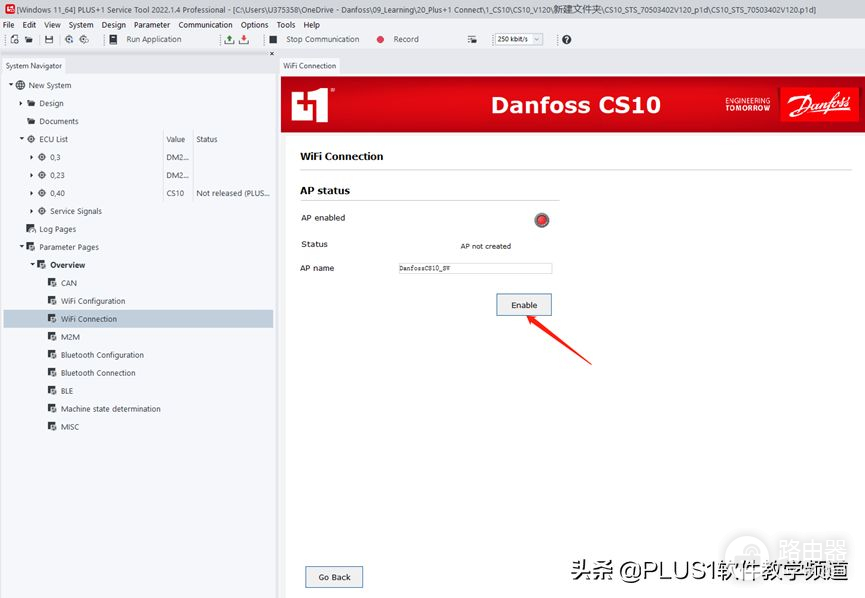Screen dimensions: 865x598
Task: Expand the Design folder node
Action: 21,103
